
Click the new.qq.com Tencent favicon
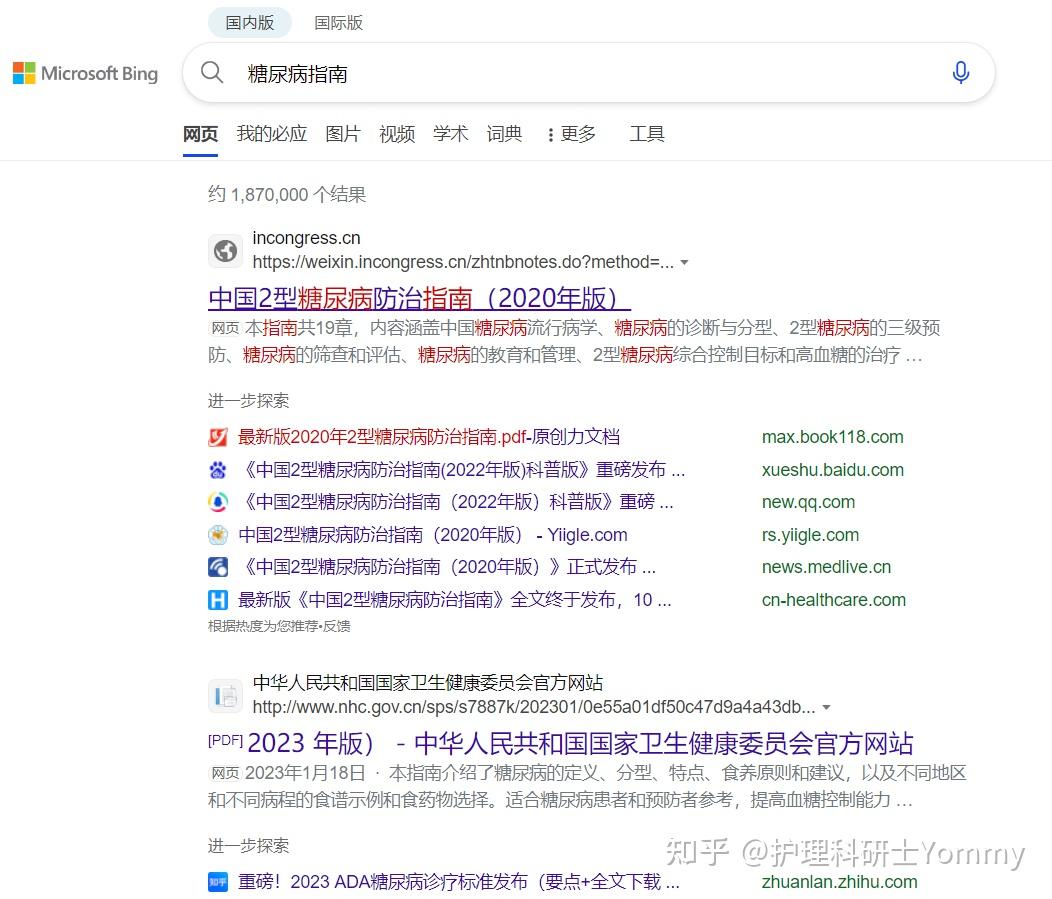pyautogui.click(x=218, y=502)
